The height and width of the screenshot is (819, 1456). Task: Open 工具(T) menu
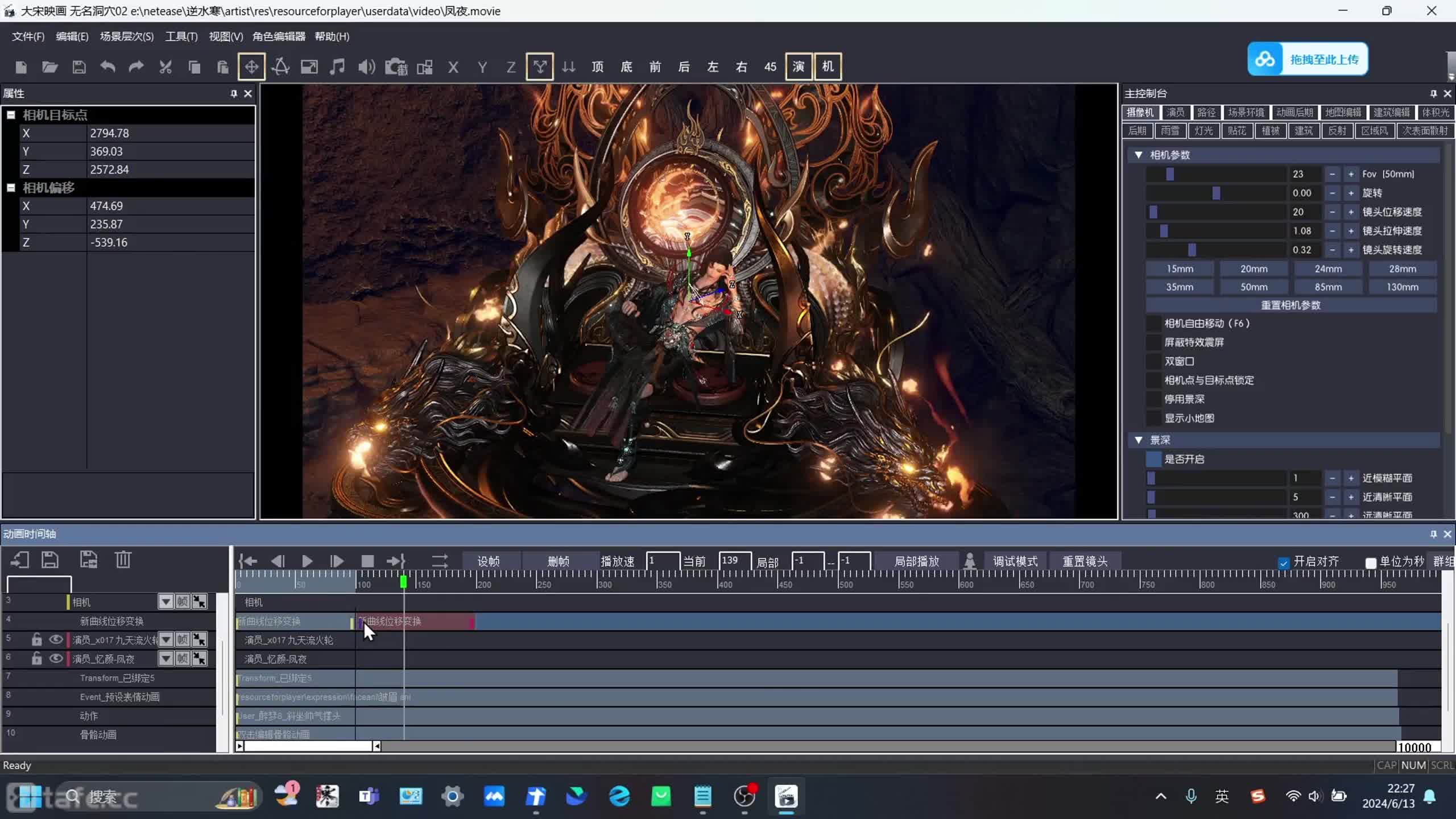(x=181, y=36)
